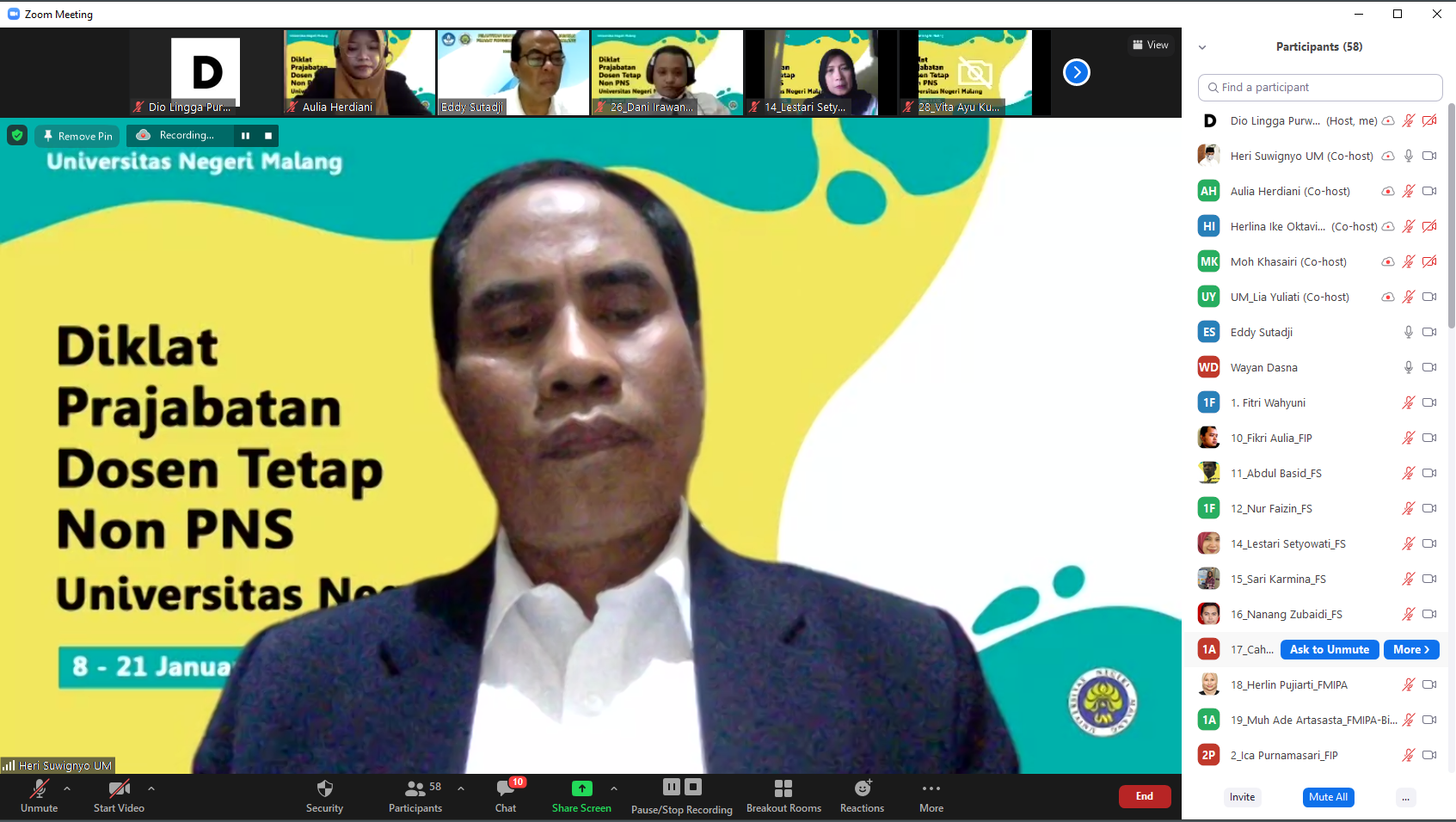
Task: Click Heri Suwignyo's avatar in participants list
Action: pyautogui.click(x=1209, y=156)
